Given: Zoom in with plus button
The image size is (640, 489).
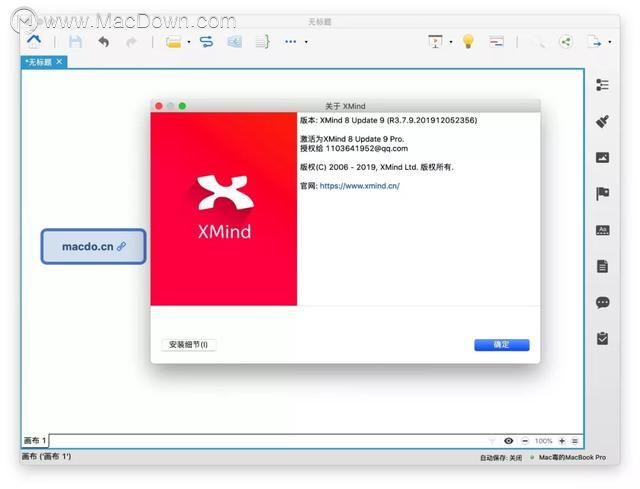Looking at the screenshot, I should [x=562, y=441].
